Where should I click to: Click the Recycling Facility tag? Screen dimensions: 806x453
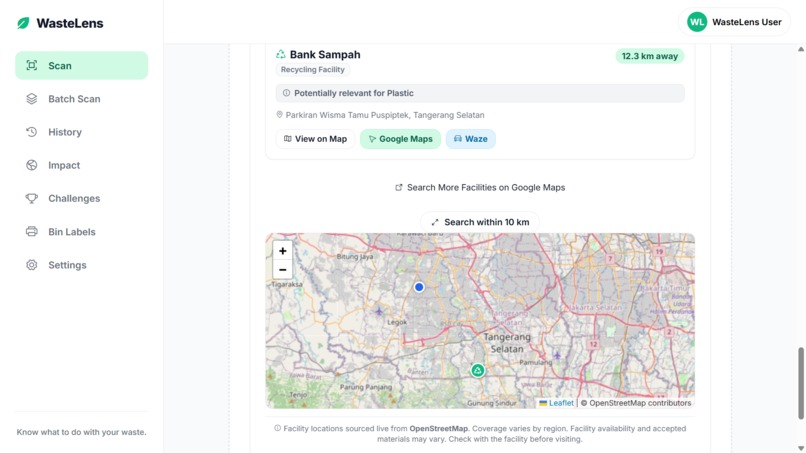pyautogui.click(x=313, y=69)
